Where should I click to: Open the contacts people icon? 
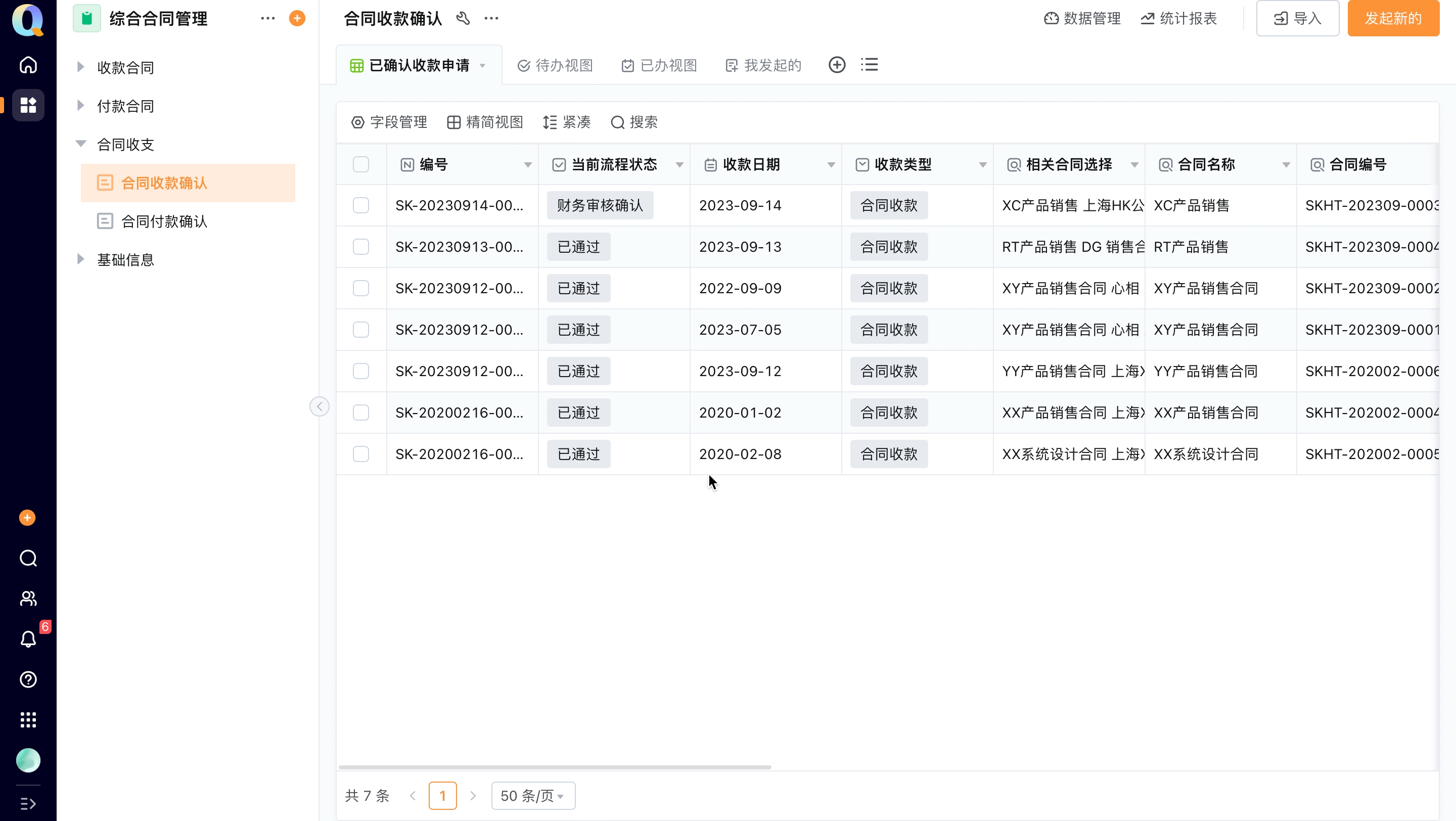click(28, 599)
